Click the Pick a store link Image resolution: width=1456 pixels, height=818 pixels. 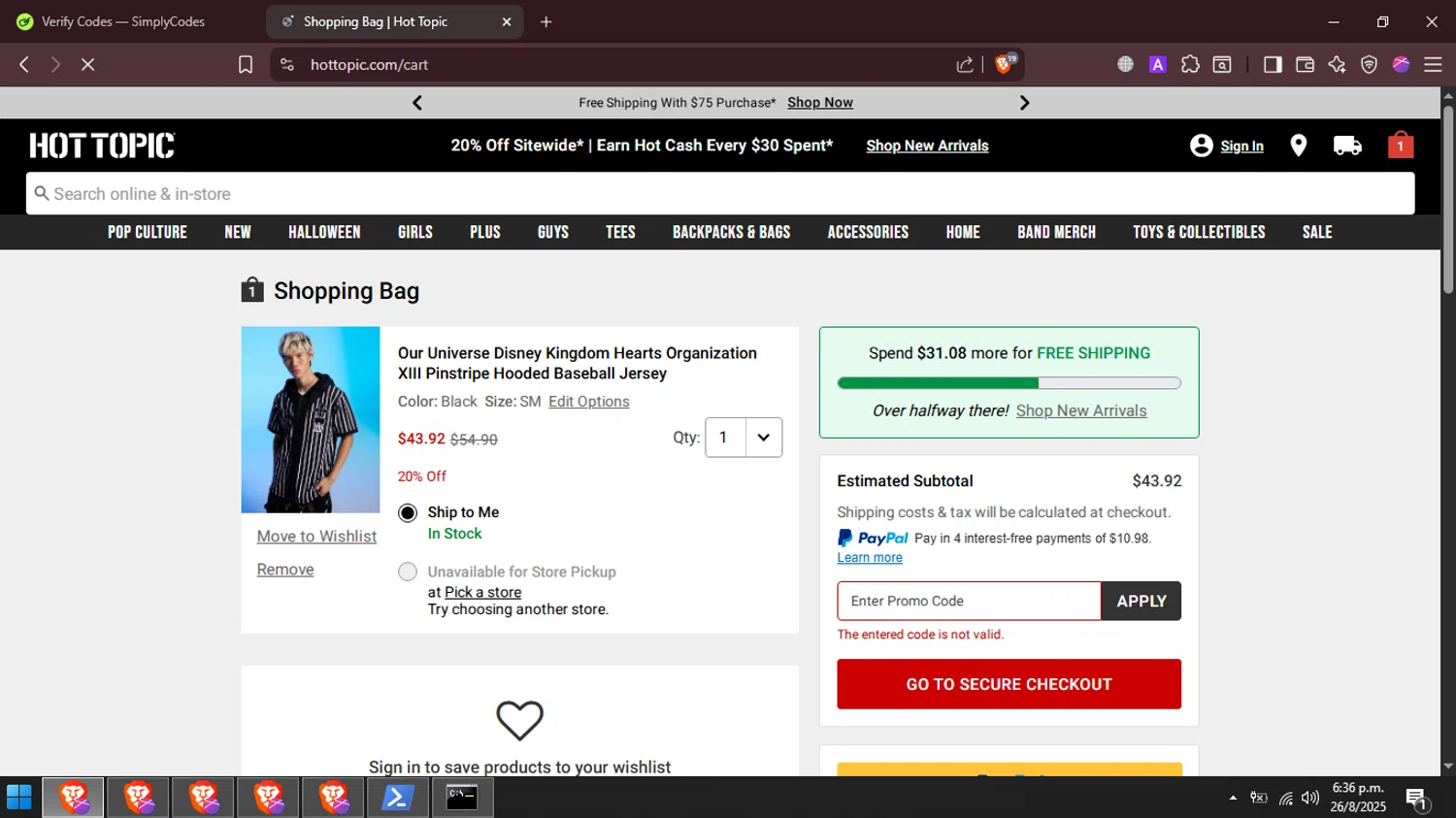[482, 592]
